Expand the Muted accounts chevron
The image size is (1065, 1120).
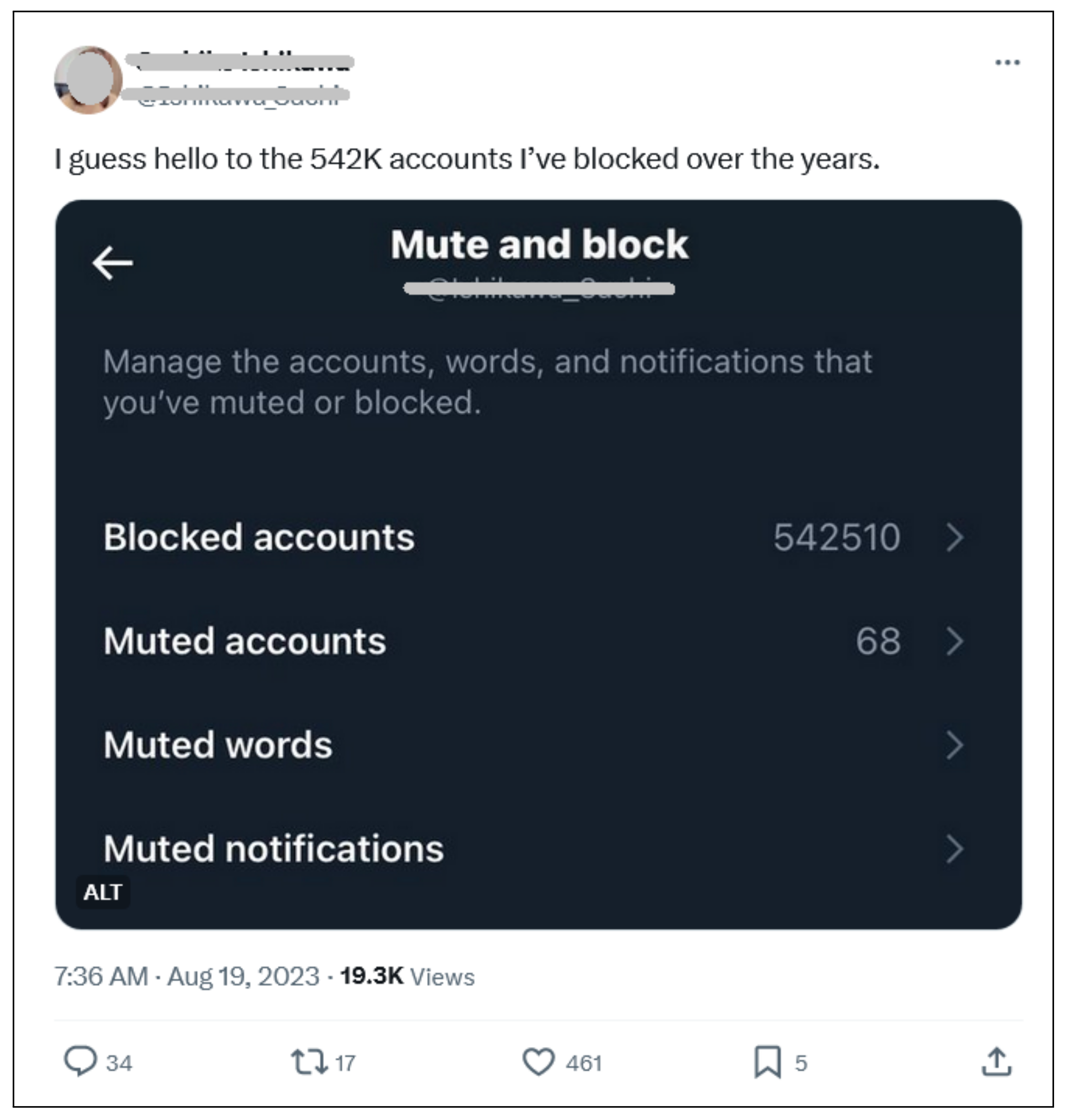955,642
